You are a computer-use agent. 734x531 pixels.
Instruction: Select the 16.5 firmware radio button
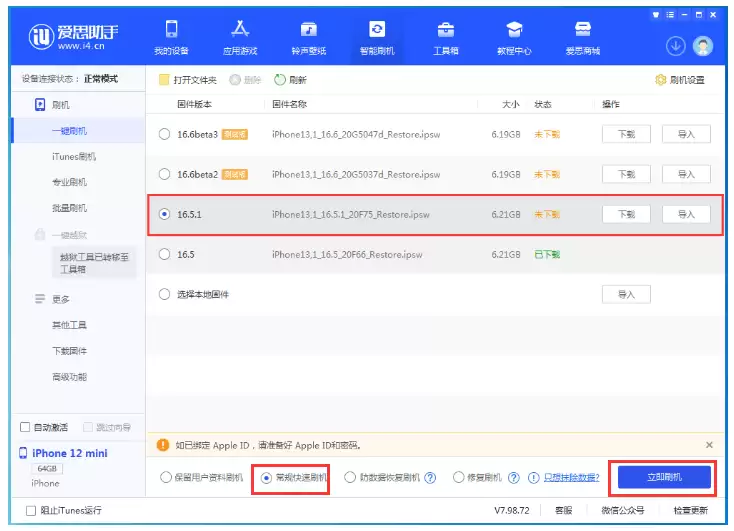164,254
